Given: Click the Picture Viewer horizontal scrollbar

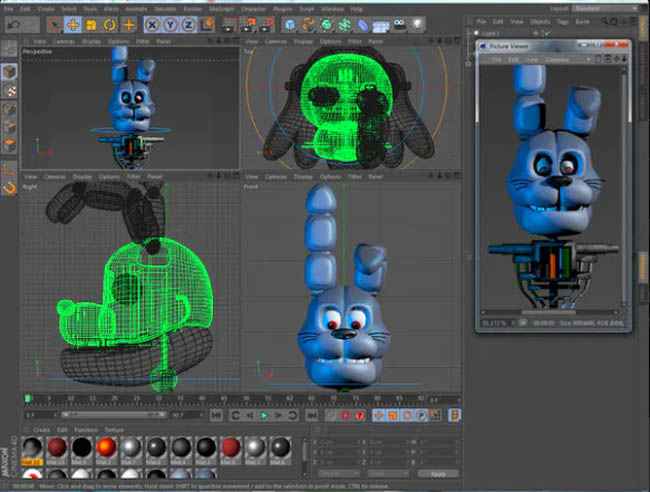Looking at the screenshot, I should pyautogui.click(x=549, y=313).
